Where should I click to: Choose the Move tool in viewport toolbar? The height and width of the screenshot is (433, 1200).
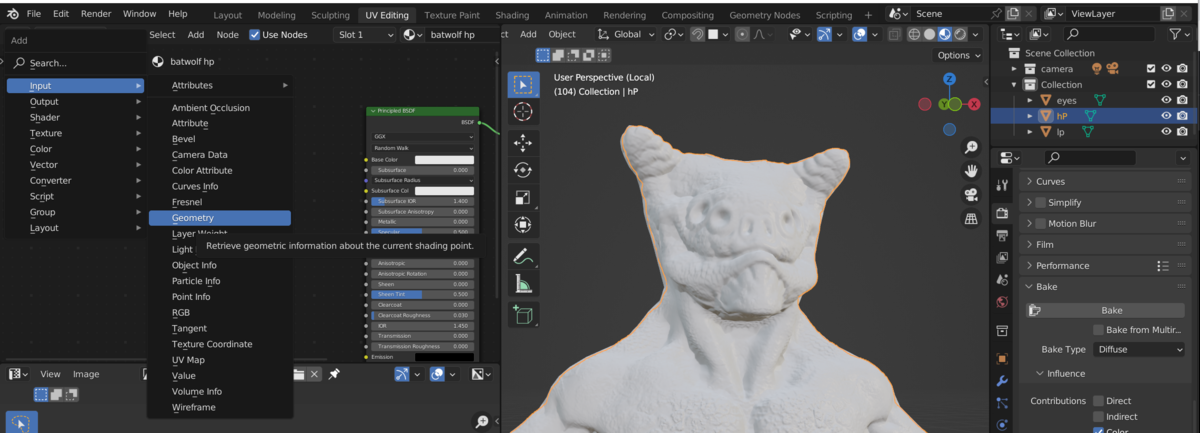pyautogui.click(x=523, y=143)
